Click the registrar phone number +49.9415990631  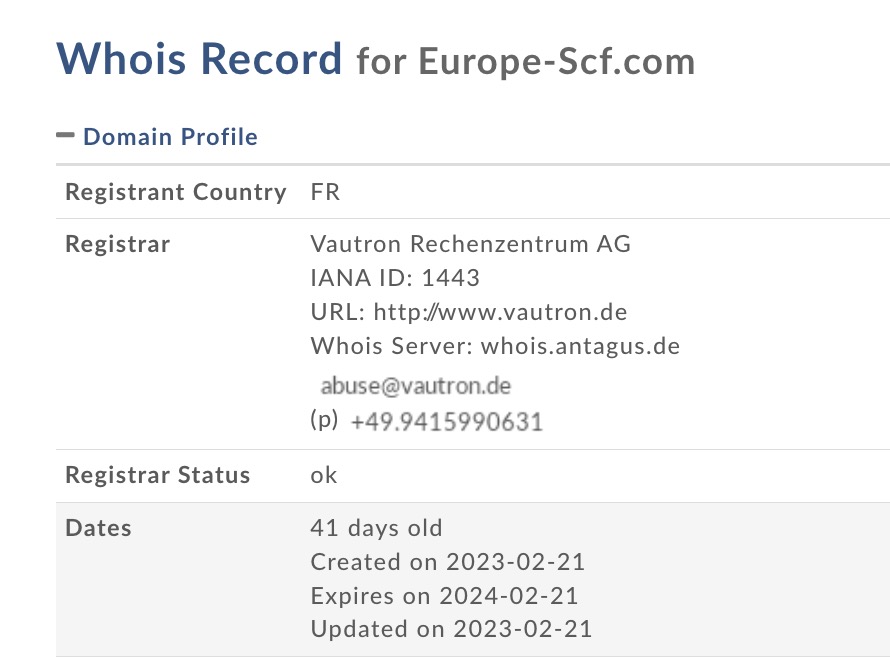pos(446,422)
